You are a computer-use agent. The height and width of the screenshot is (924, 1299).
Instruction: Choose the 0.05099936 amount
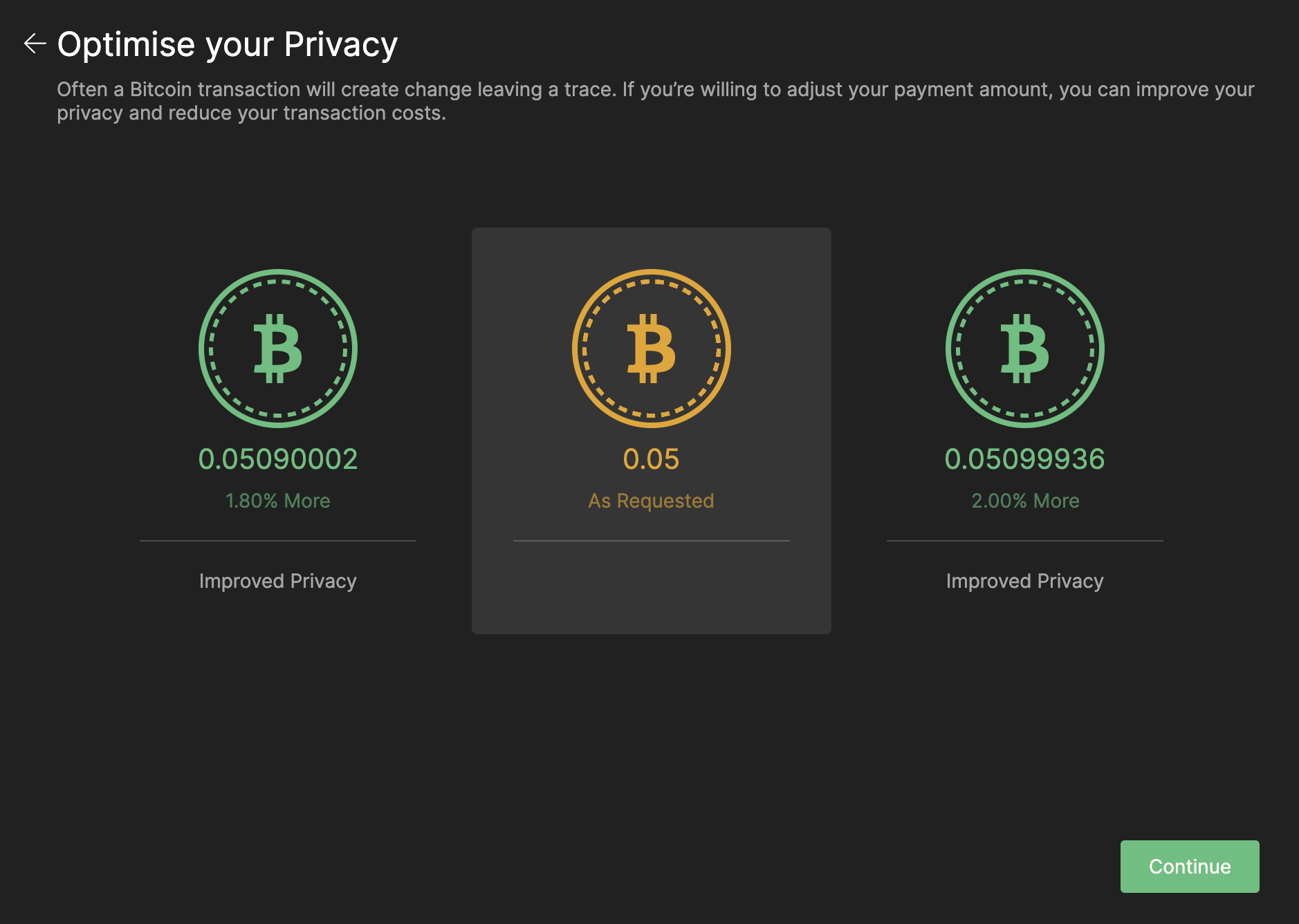click(1025, 459)
